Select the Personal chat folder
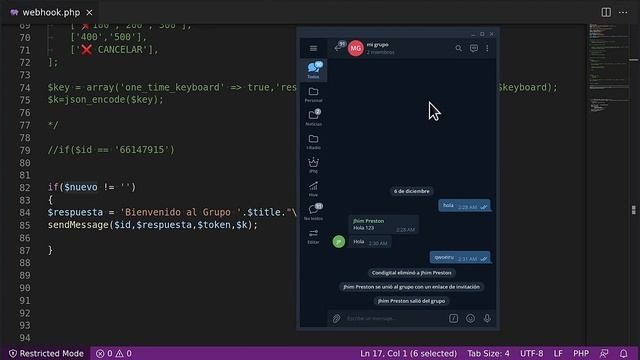 pyautogui.click(x=313, y=94)
